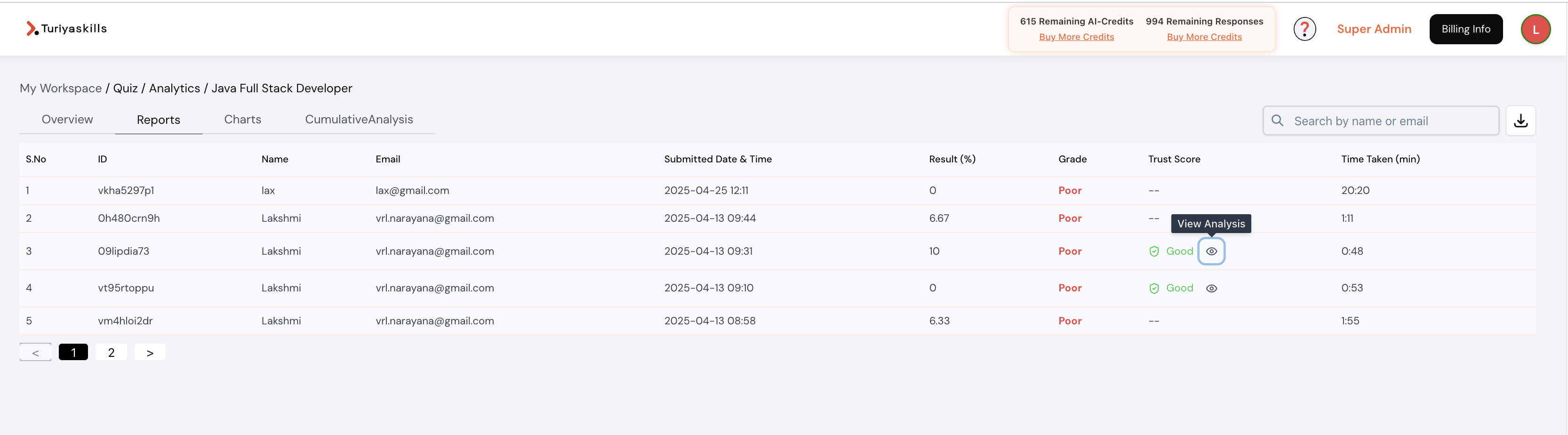Toggle analysis visibility on row three
This screenshot has height=435, width=1568.
[x=1211, y=251]
